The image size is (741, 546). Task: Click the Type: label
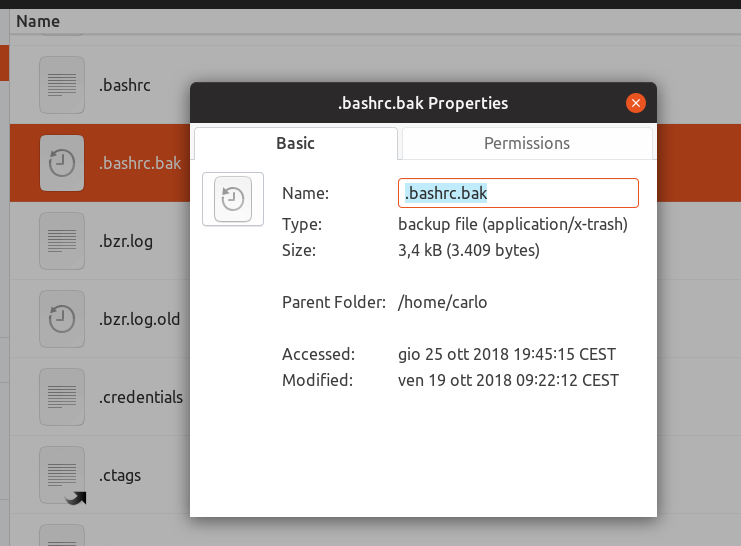pyautogui.click(x=302, y=224)
